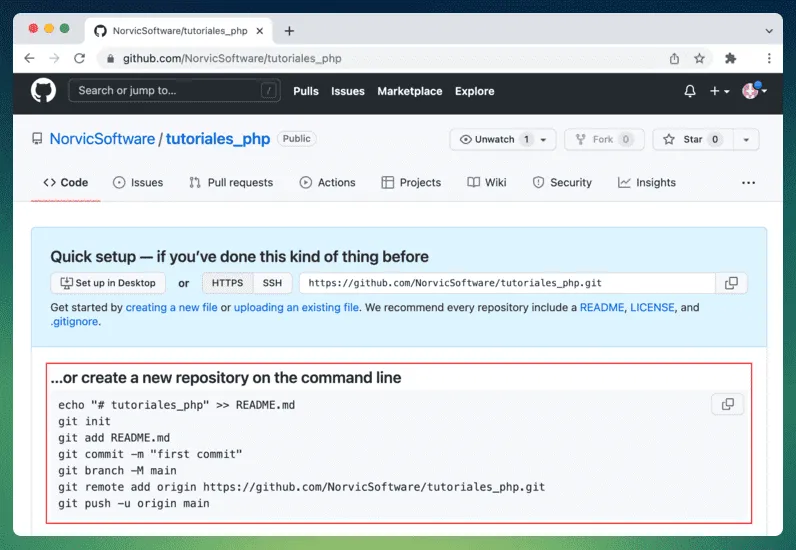Image resolution: width=796 pixels, height=550 pixels.
Task: Click the browser address bar URL
Action: pos(232,58)
